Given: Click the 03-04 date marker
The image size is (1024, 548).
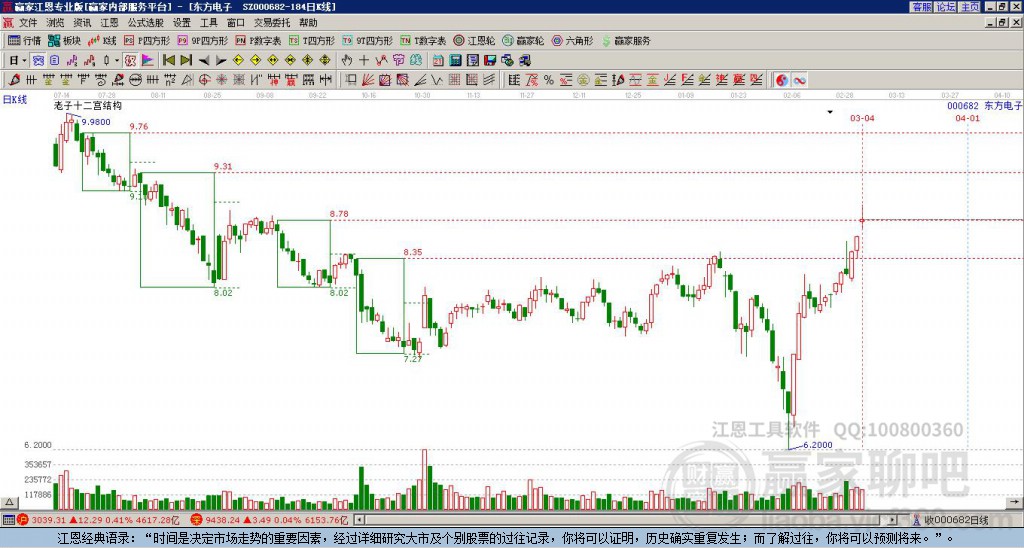Looking at the screenshot, I should 862,118.
